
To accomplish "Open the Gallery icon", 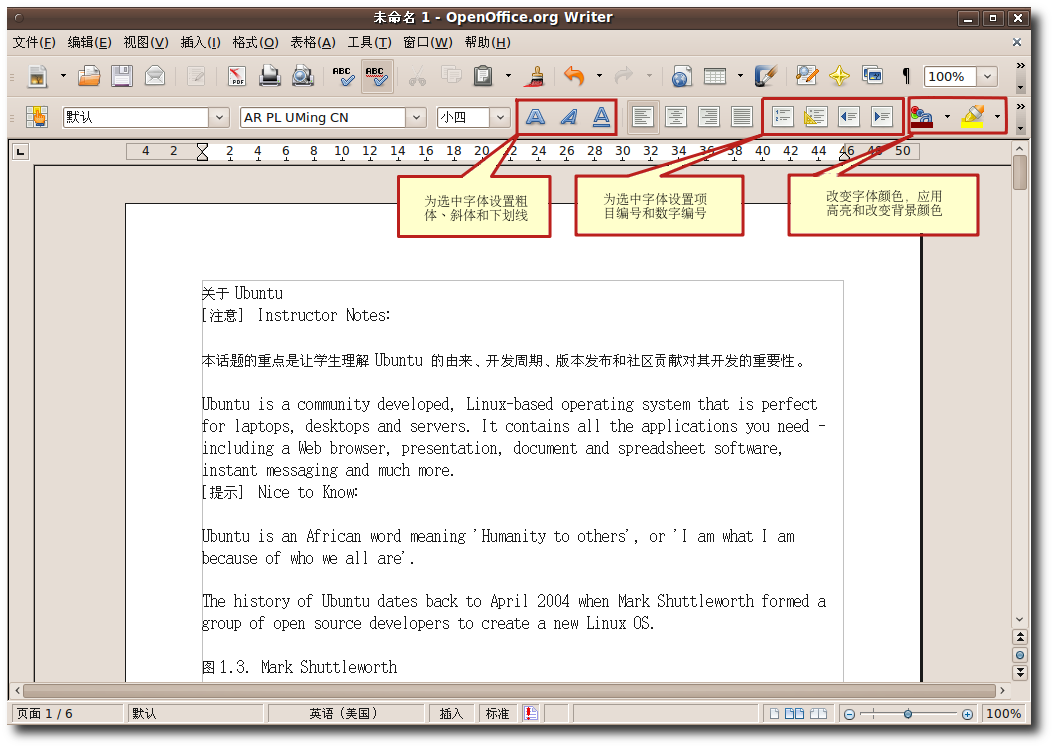I will tap(873, 76).
